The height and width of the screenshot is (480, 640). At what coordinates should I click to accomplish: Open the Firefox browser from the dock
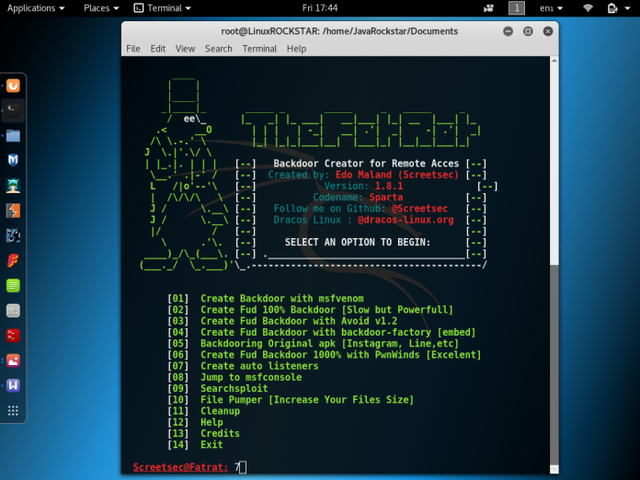(x=13, y=86)
